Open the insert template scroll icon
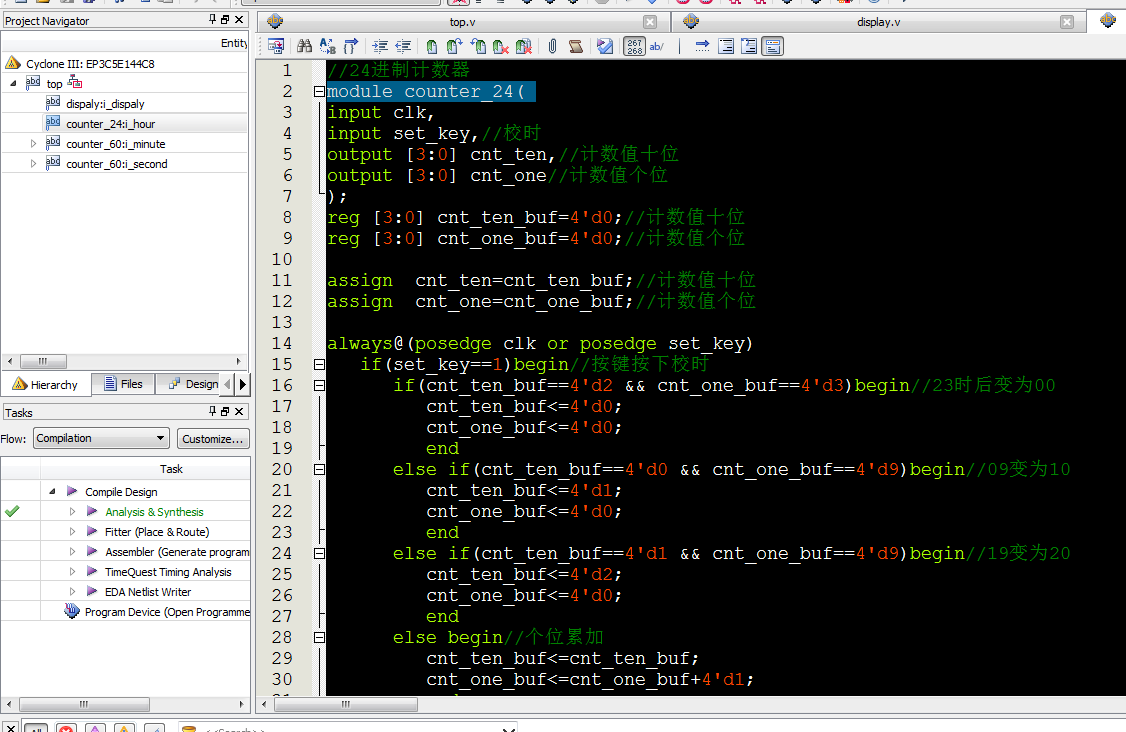 point(575,47)
